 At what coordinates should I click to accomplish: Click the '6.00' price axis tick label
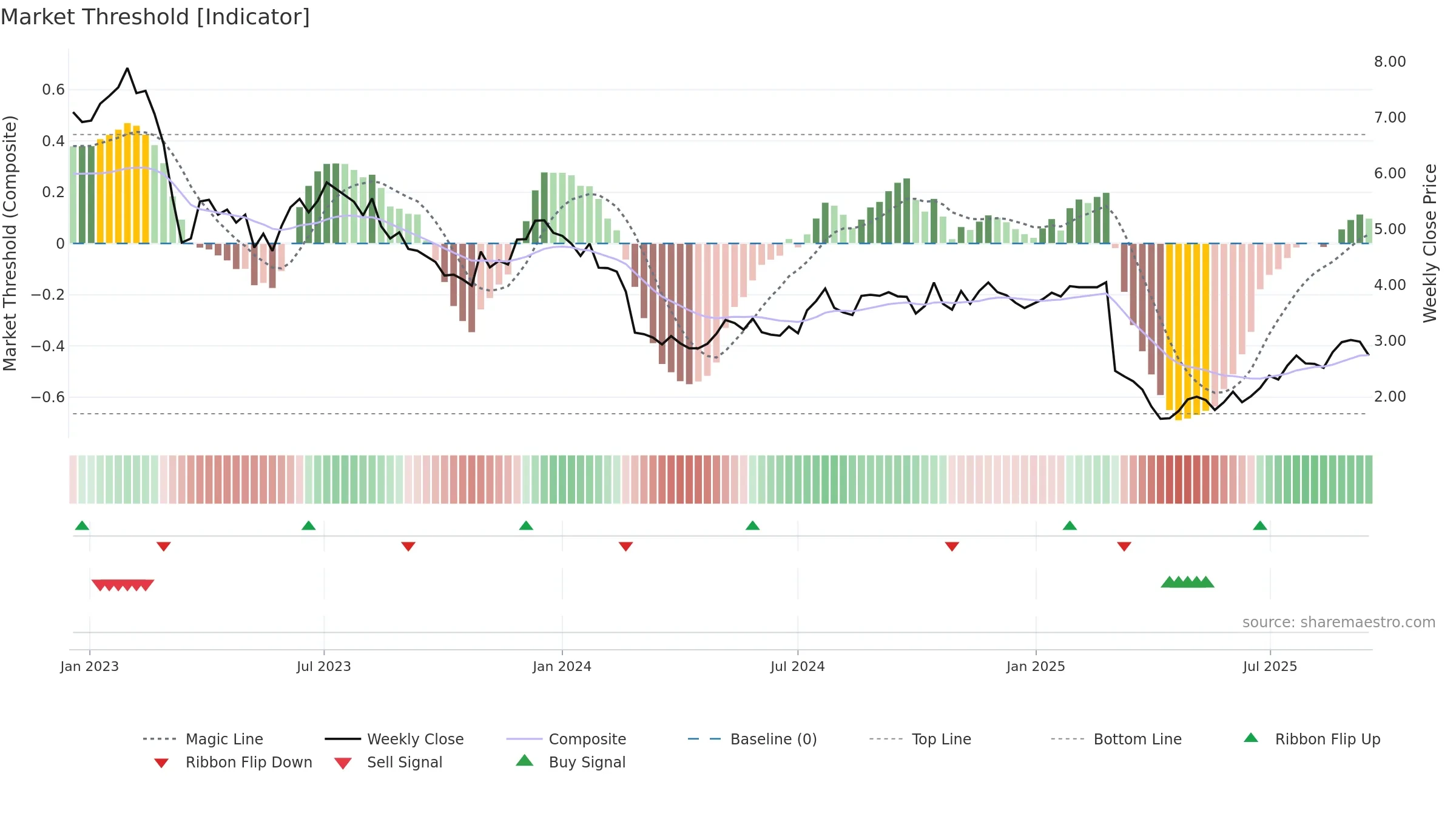[1390, 174]
